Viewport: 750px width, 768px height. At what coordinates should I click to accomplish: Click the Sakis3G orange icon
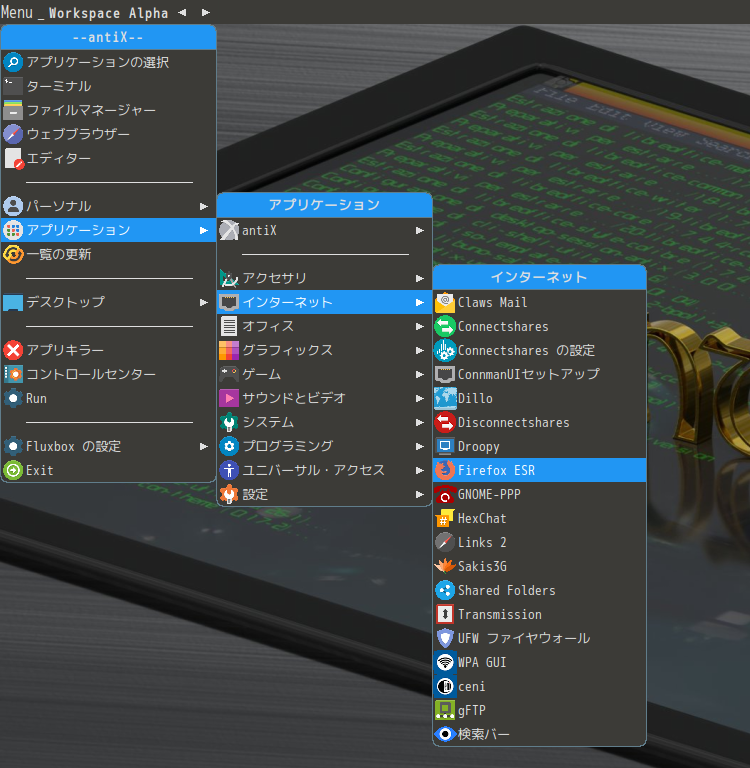445,566
